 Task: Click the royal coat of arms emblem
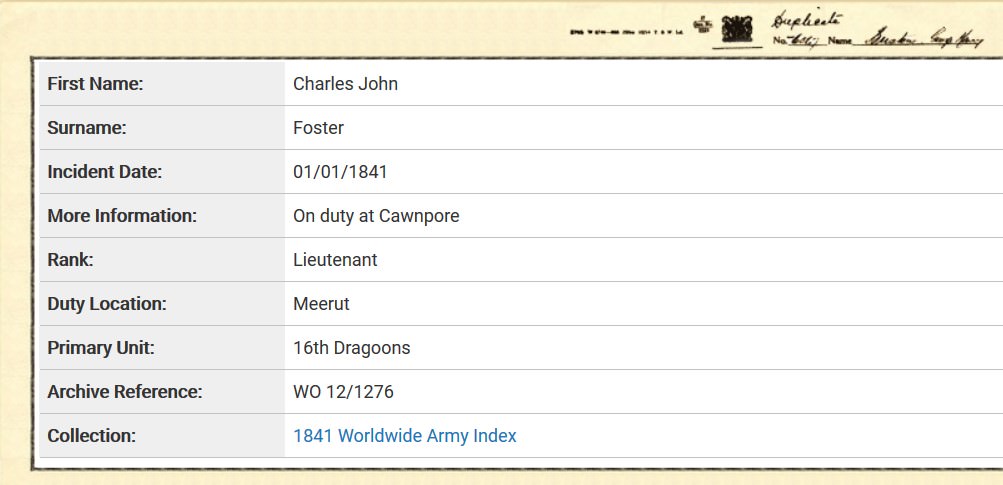tap(737, 29)
